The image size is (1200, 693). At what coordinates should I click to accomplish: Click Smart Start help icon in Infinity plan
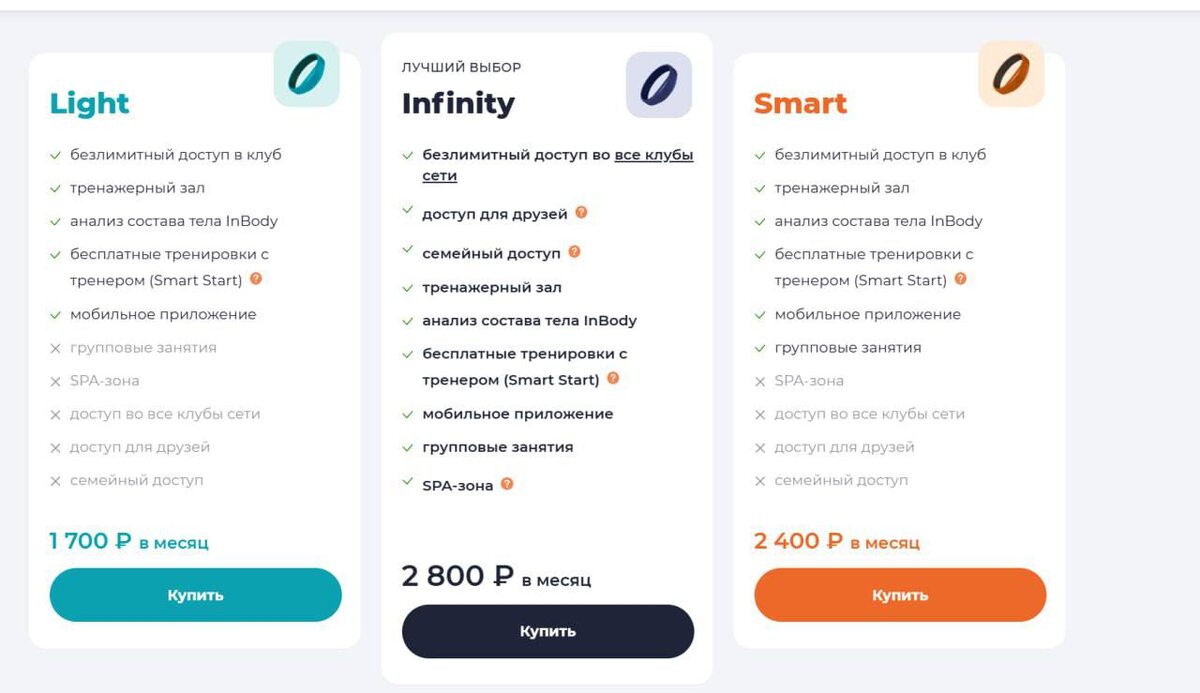click(612, 379)
